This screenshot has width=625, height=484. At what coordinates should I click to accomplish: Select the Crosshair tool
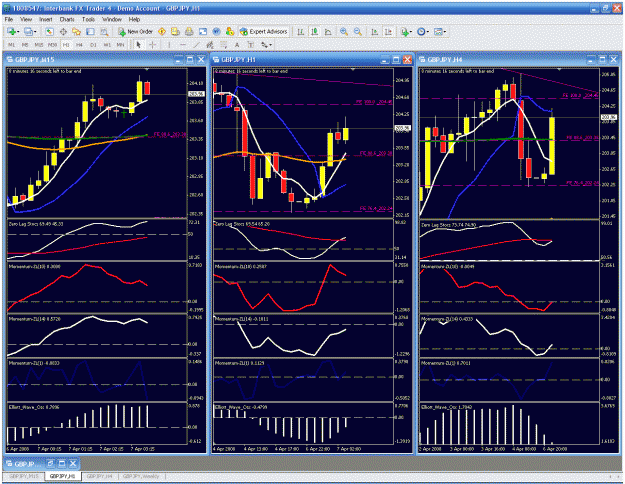tap(153, 45)
